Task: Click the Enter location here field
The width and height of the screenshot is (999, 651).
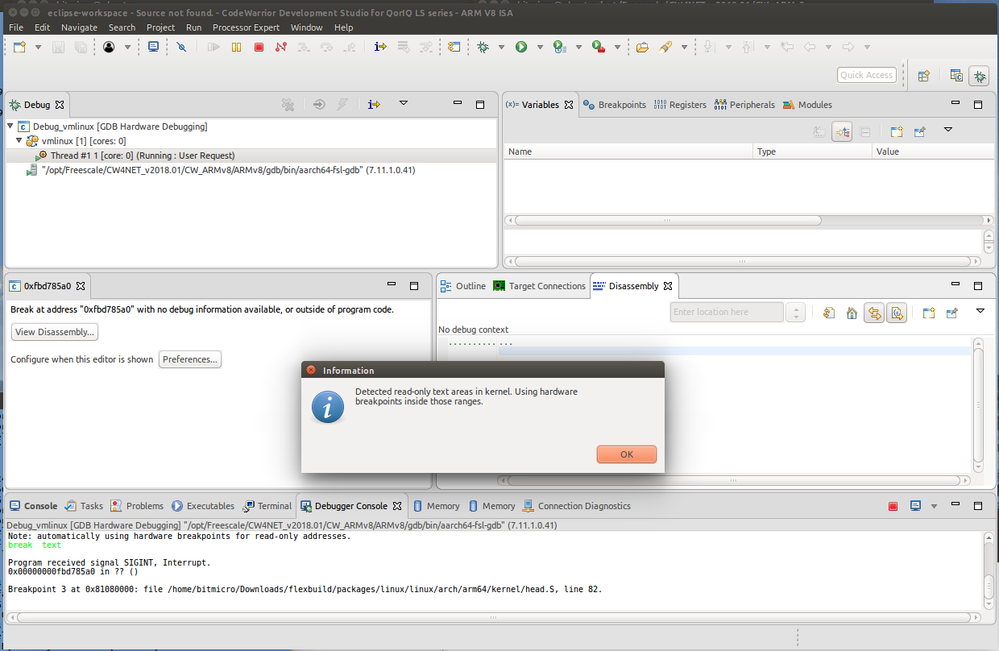Action: [x=727, y=312]
